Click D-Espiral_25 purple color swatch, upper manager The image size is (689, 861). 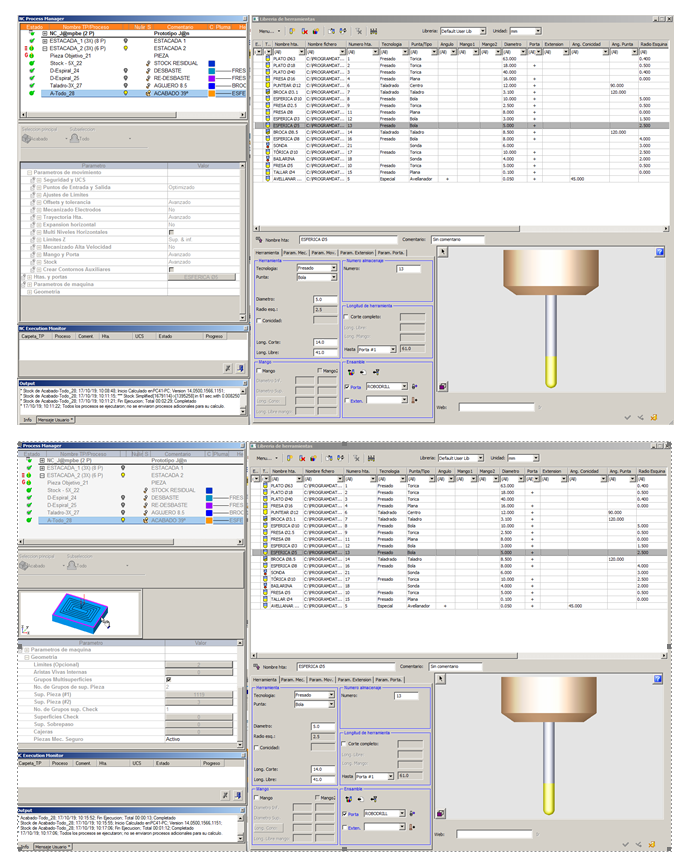pos(211,79)
